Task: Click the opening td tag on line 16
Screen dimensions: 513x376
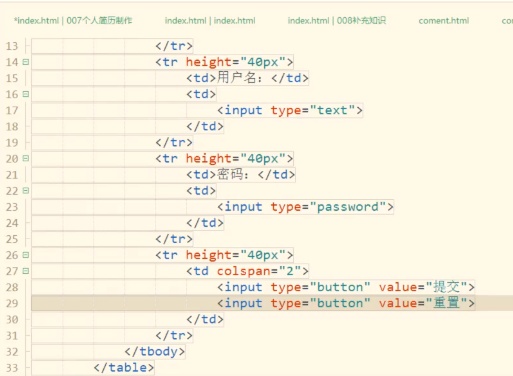Action: click(x=201, y=94)
